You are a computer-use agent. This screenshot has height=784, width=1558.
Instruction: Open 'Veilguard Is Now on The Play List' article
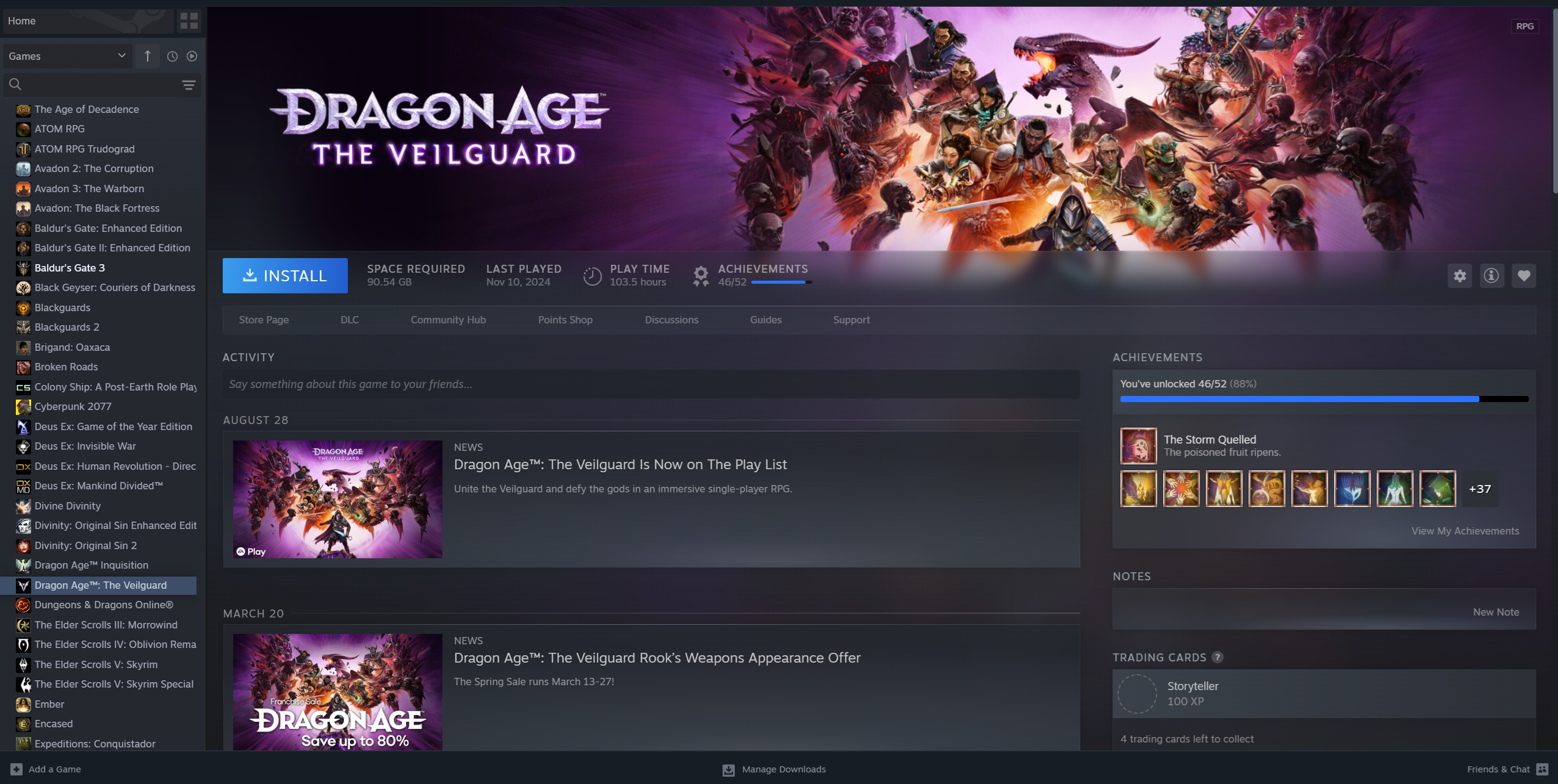point(620,464)
